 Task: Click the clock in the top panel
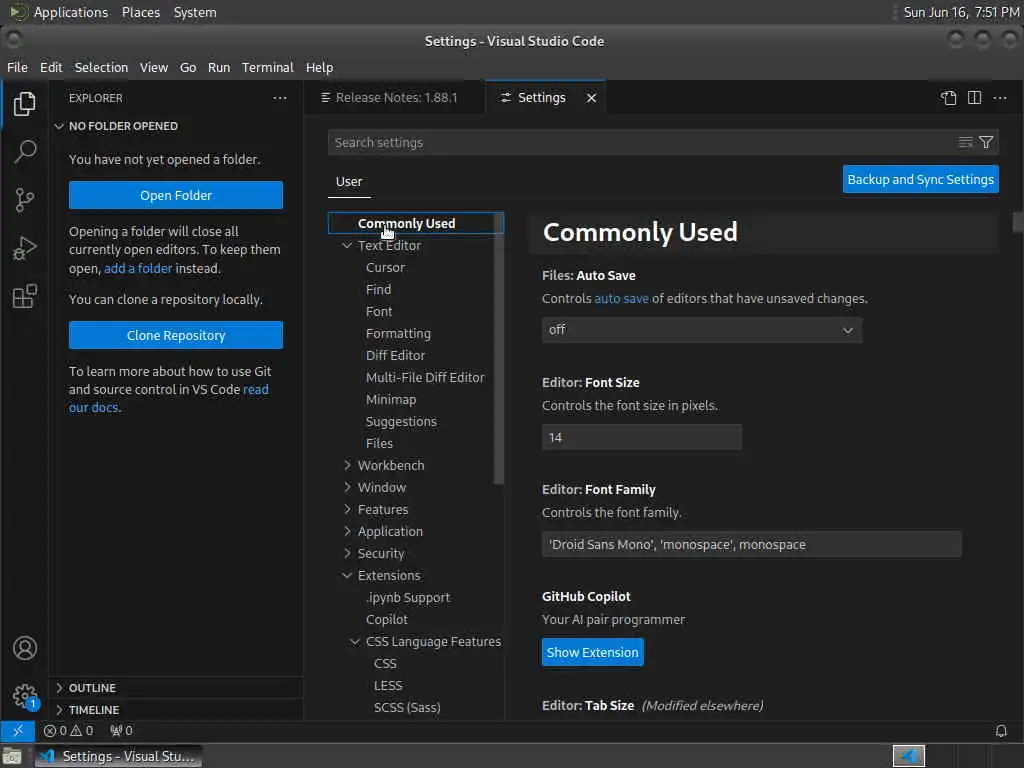click(x=961, y=12)
